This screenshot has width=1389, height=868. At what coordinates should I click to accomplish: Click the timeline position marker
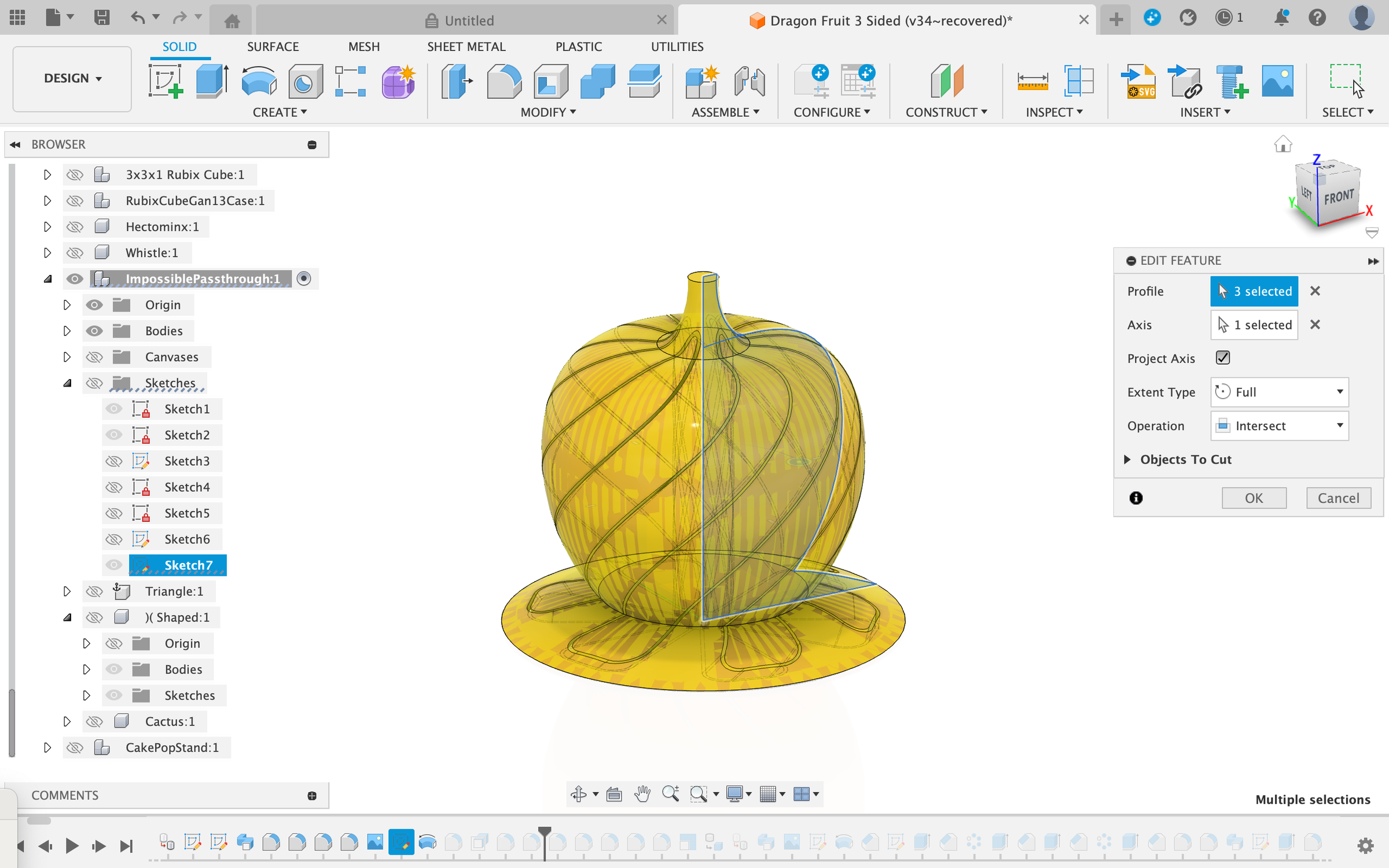[545, 832]
